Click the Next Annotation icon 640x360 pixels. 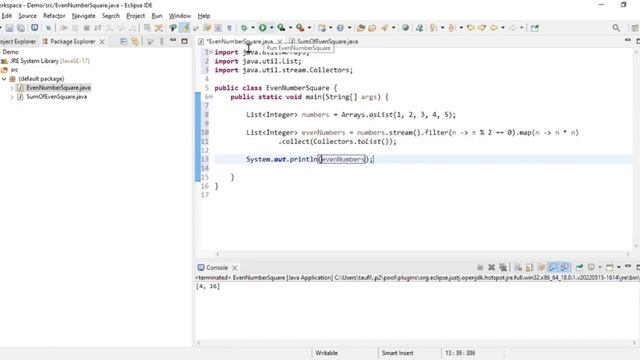(x=433, y=28)
